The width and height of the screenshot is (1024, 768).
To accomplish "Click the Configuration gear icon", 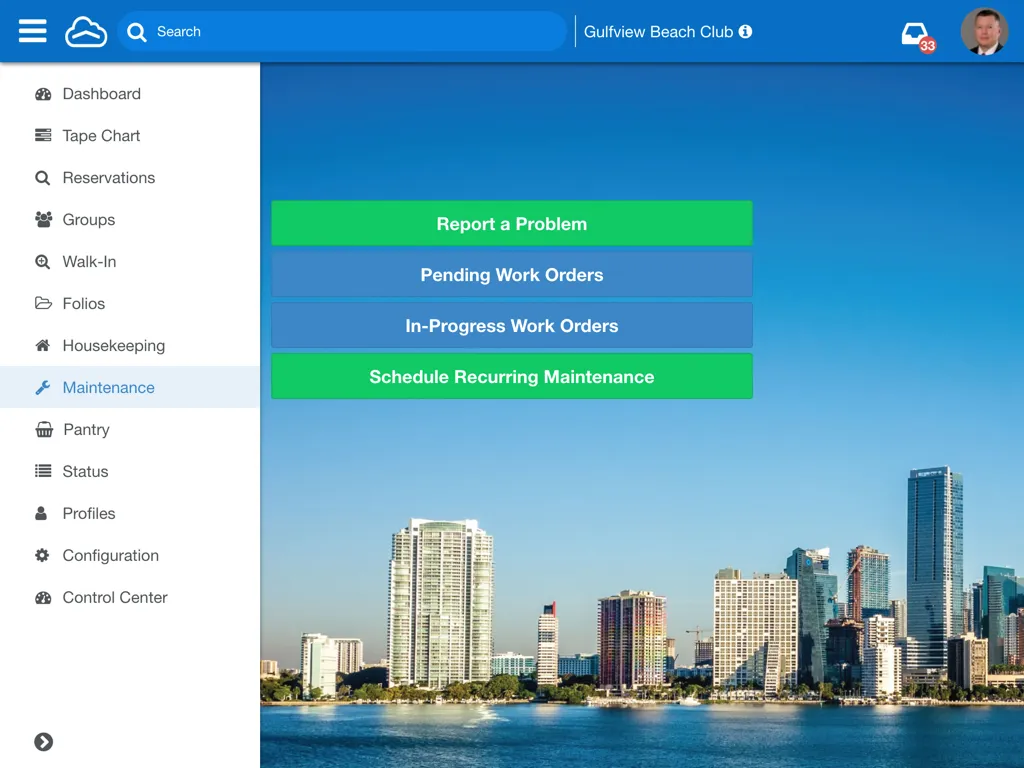I will tap(42, 555).
